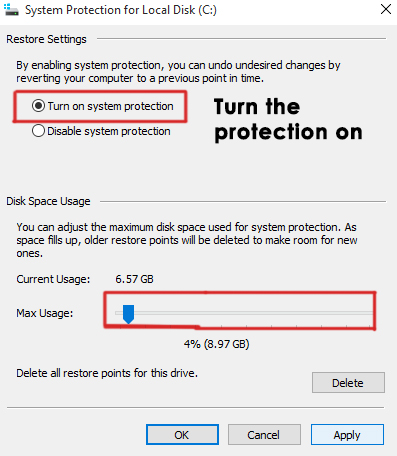This screenshot has width=397, height=456.
Task: Dismiss the dialog with the Cancel button
Action: click(x=264, y=435)
